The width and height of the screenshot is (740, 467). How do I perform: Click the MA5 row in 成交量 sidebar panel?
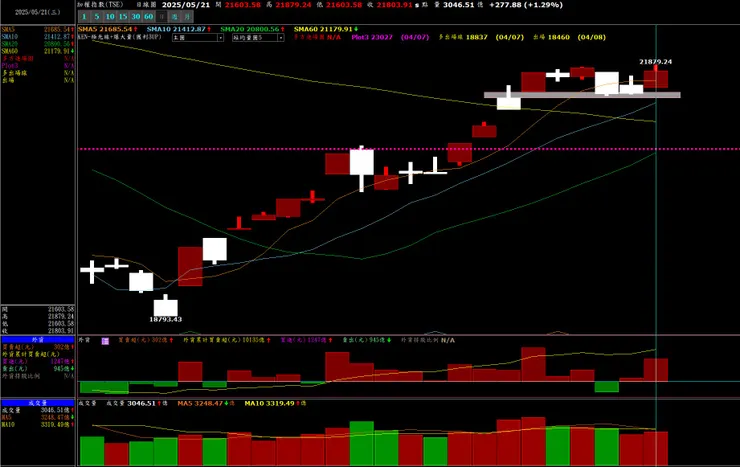pos(38,417)
